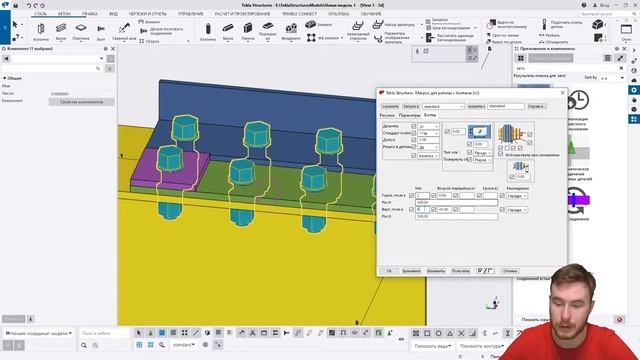This screenshot has width=640, height=360.
Task: Click the Отмена (Cancel) button
Action: (510, 271)
